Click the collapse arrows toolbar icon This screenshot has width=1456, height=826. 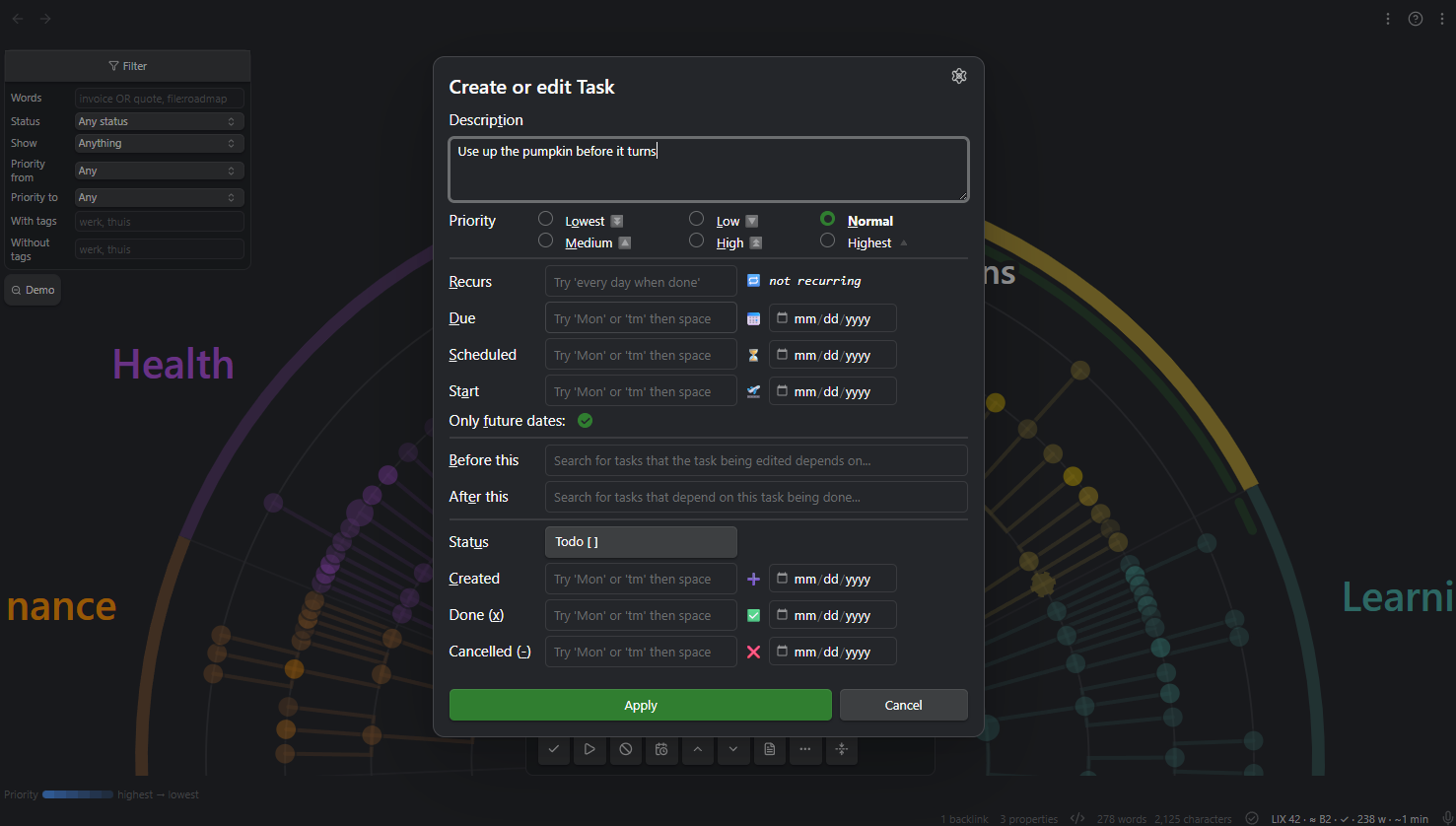pyautogui.click(x=842, y=749)
